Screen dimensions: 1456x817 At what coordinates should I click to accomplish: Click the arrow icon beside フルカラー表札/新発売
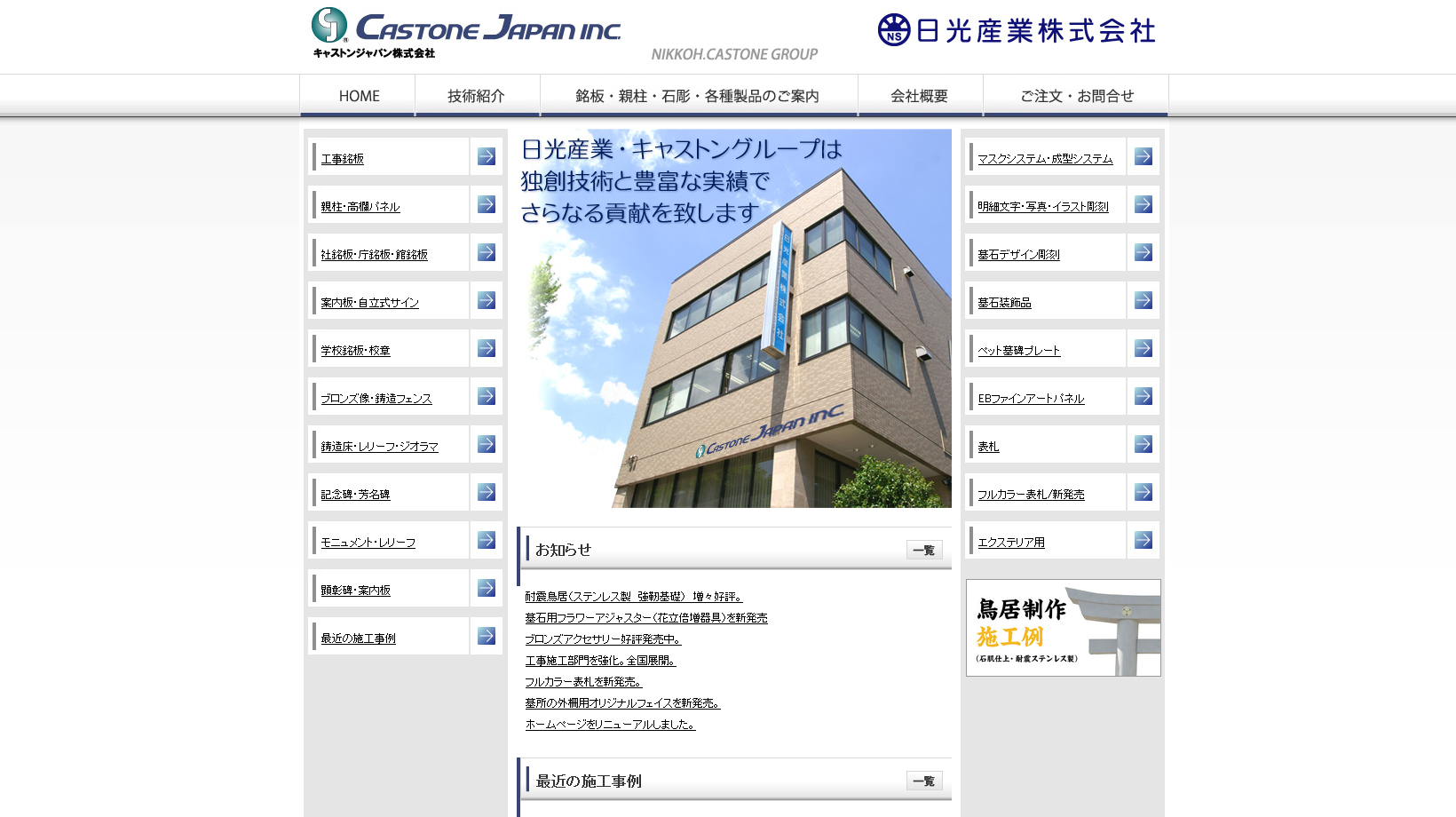click(x=1143, y=492)
